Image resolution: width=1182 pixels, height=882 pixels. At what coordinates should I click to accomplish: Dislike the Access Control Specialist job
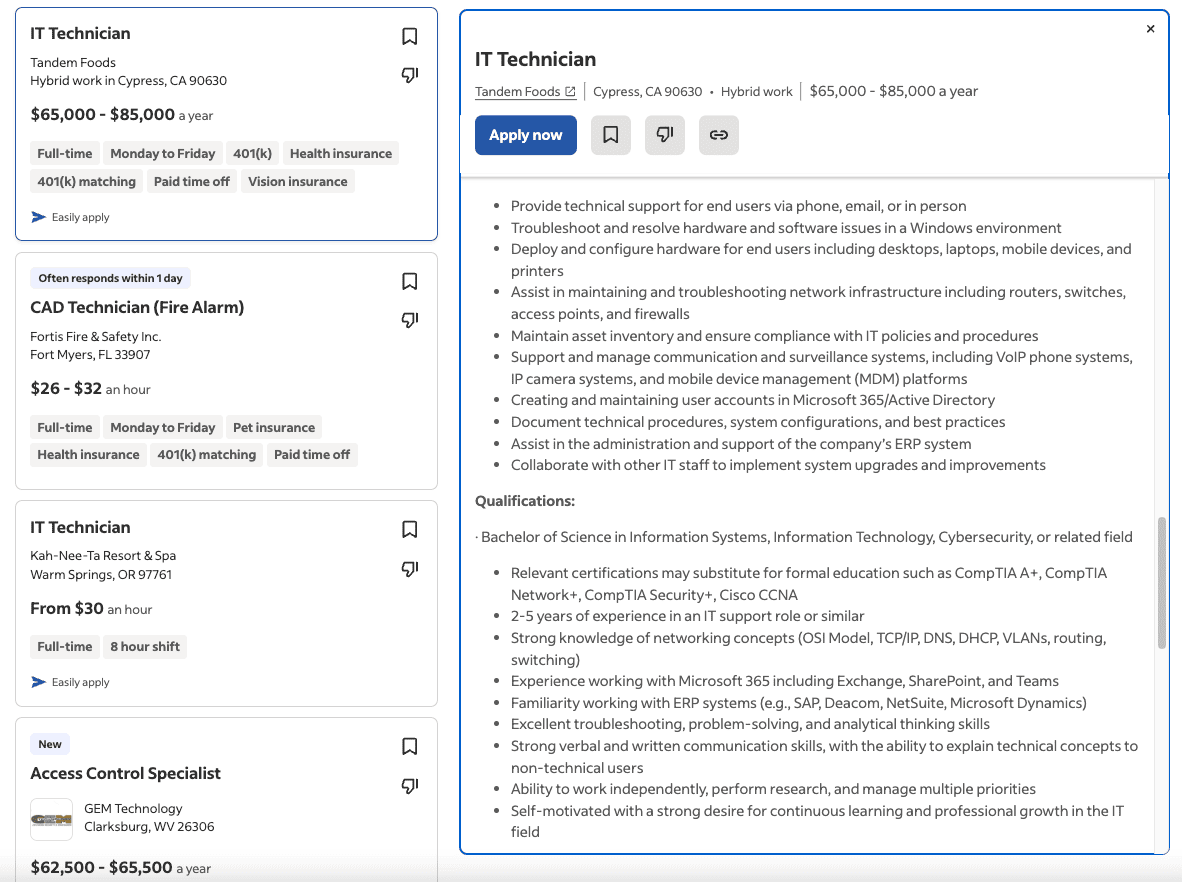[x=409, y=786]
